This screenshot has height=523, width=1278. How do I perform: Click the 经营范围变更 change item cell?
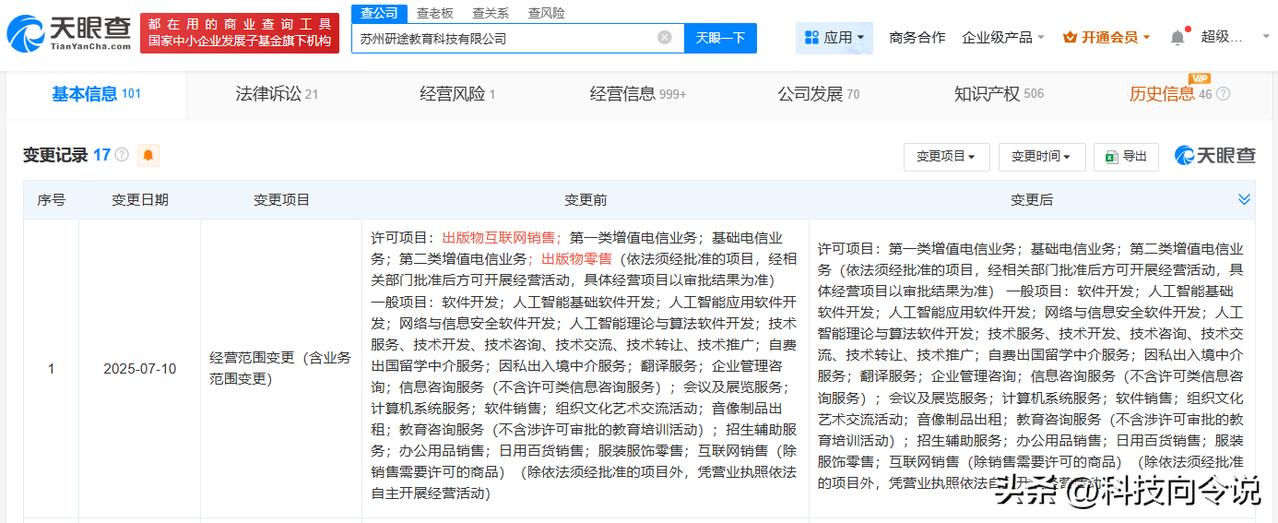click(281, 369)
